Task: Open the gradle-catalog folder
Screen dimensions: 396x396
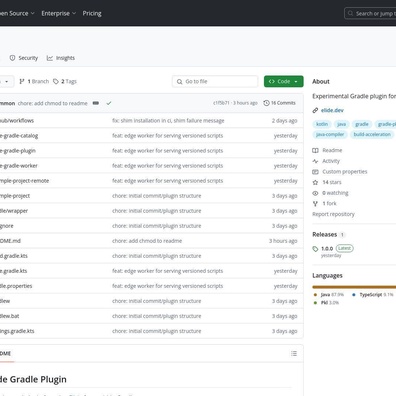Action: click(x=19, y=136)
